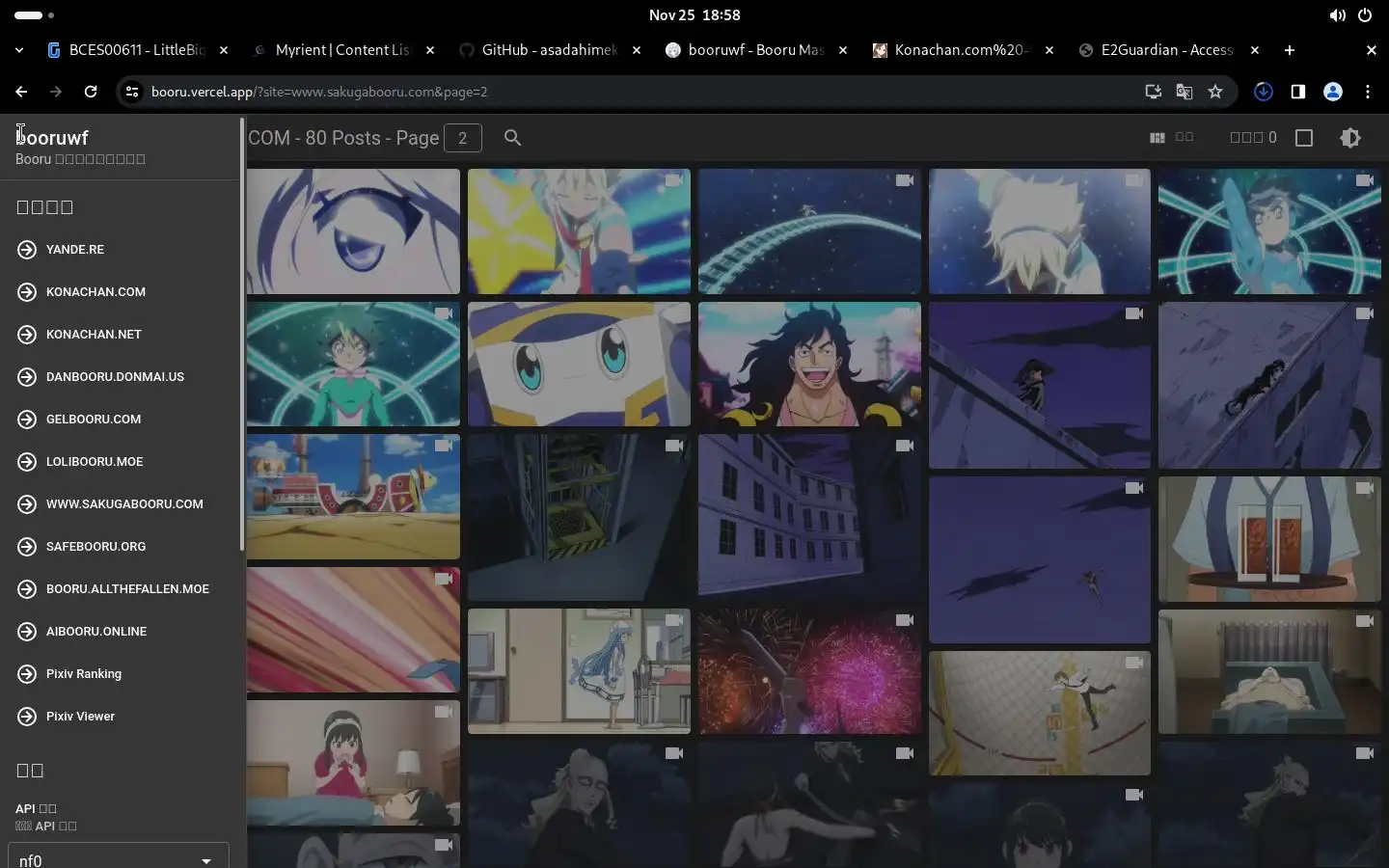1389x868 pixels.
Task: Close the booruwf - Booru Mas tab
Action: (843, 50)
